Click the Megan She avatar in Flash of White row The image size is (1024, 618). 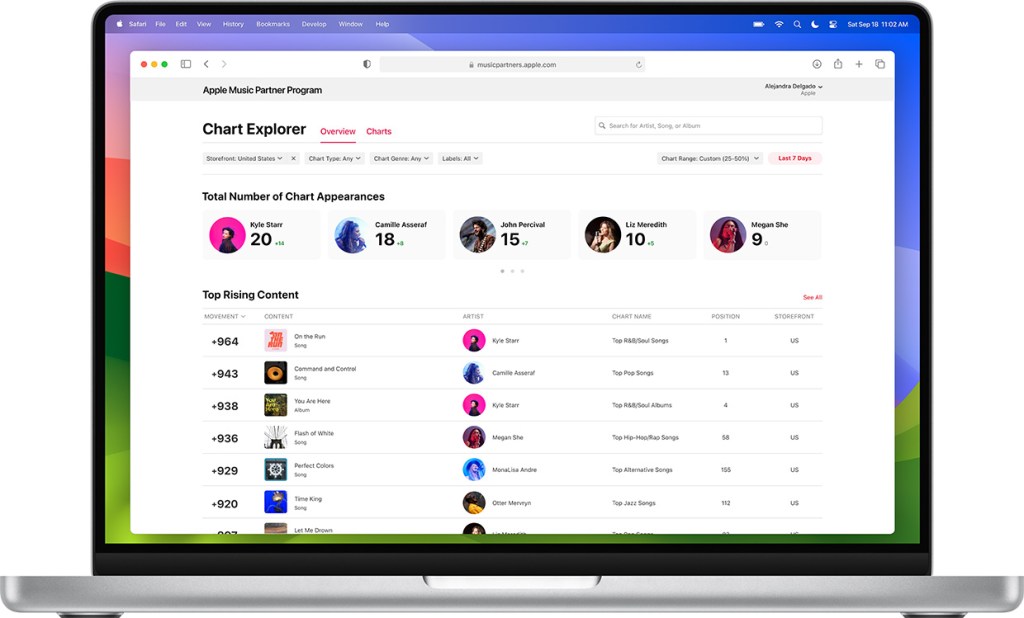[474, 437]
